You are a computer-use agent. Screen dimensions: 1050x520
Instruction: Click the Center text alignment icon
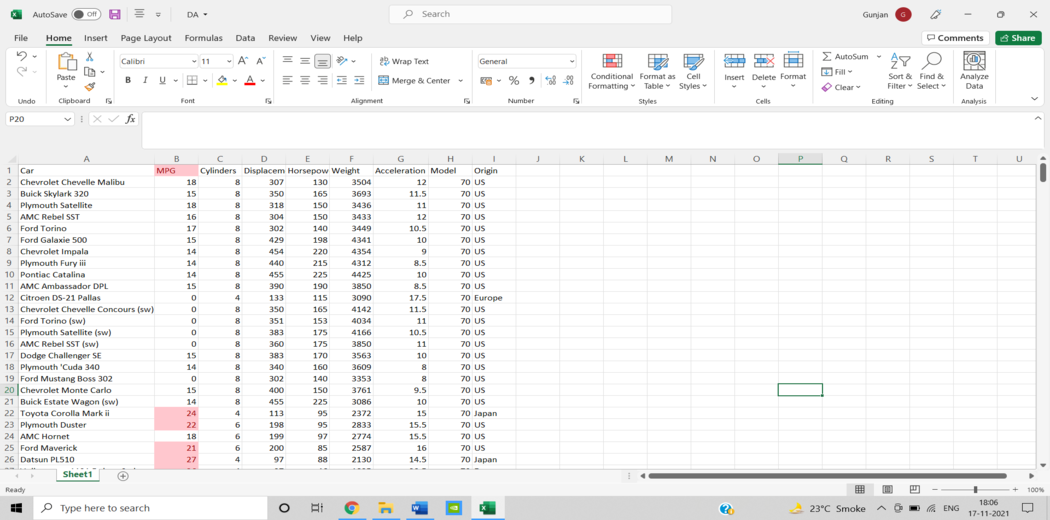(x=305, y=80)
